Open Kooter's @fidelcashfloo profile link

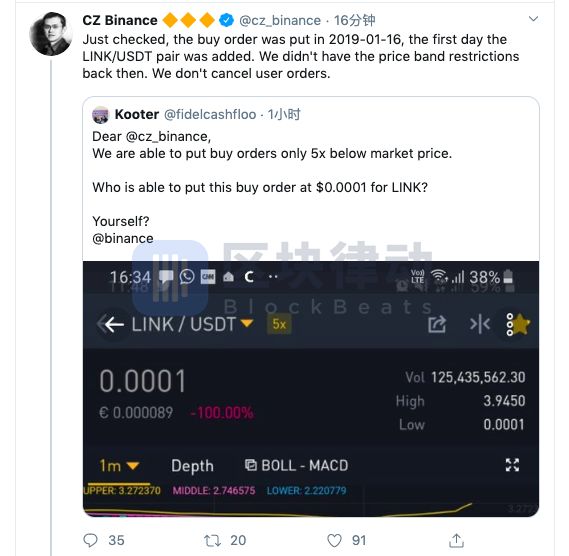tap(210, 115)
